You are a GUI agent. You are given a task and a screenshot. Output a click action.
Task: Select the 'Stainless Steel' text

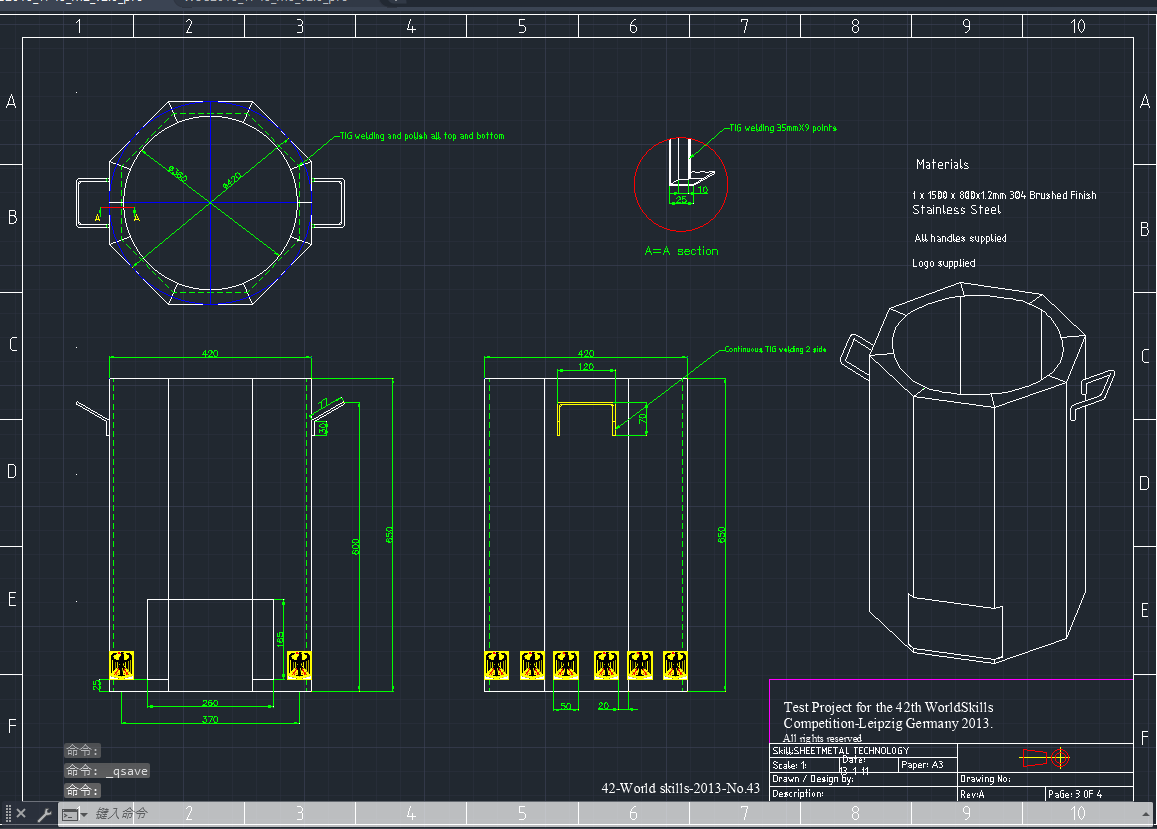point(956,210)
